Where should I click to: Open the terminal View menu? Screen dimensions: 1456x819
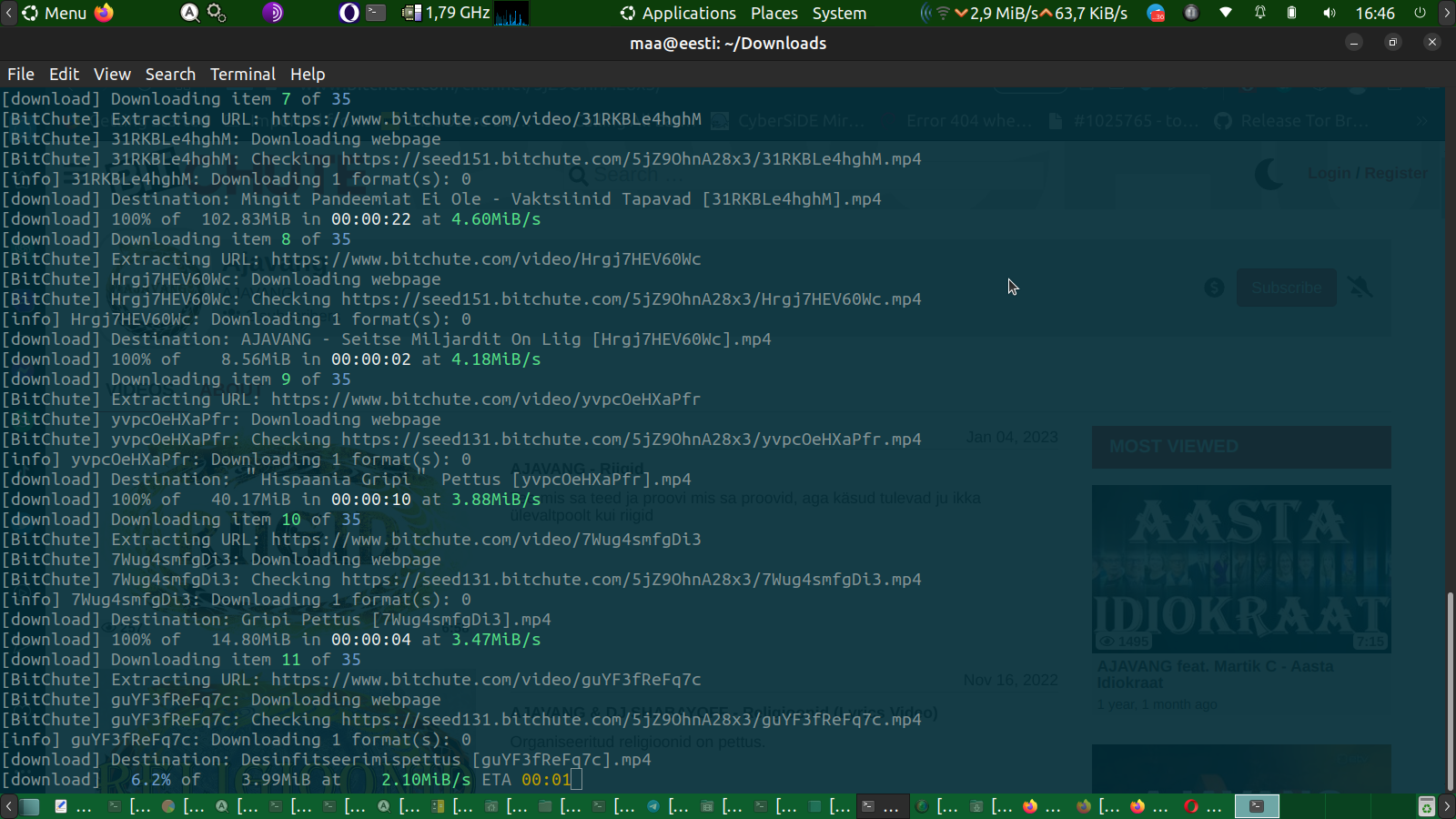(x=112, y=74)
